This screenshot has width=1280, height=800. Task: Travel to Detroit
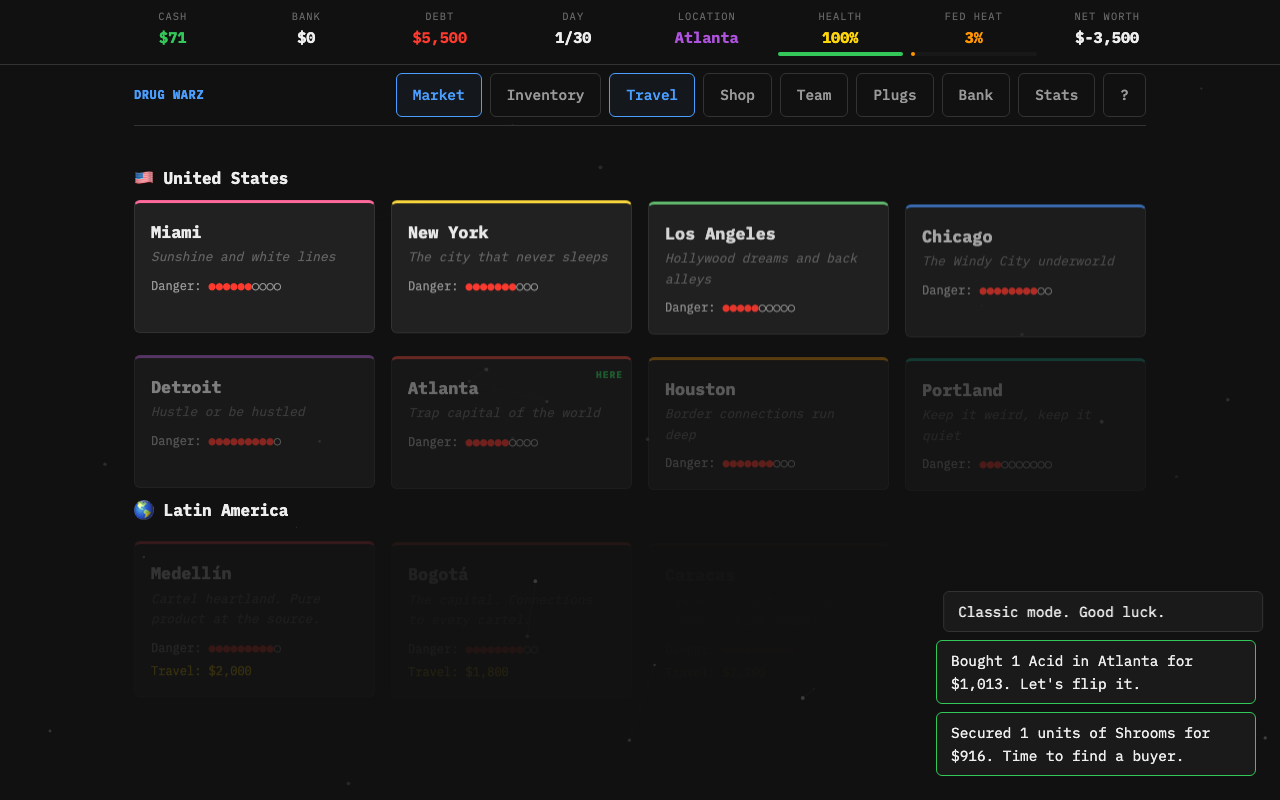click(x=254, y=421)
